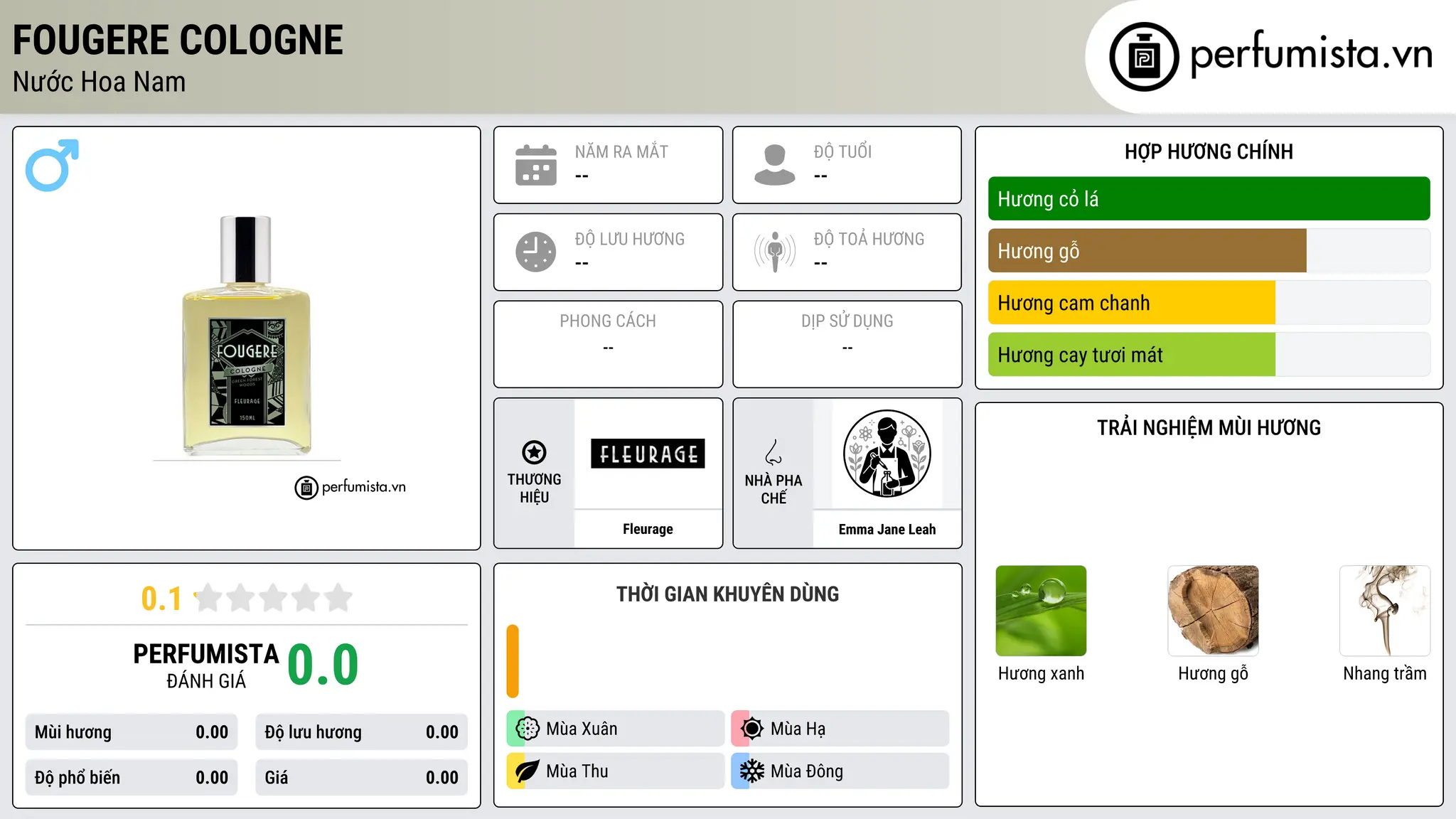Click the NĂM RA MẮT label
This screenshot has width=1456, height=819.
pos(621,151)
